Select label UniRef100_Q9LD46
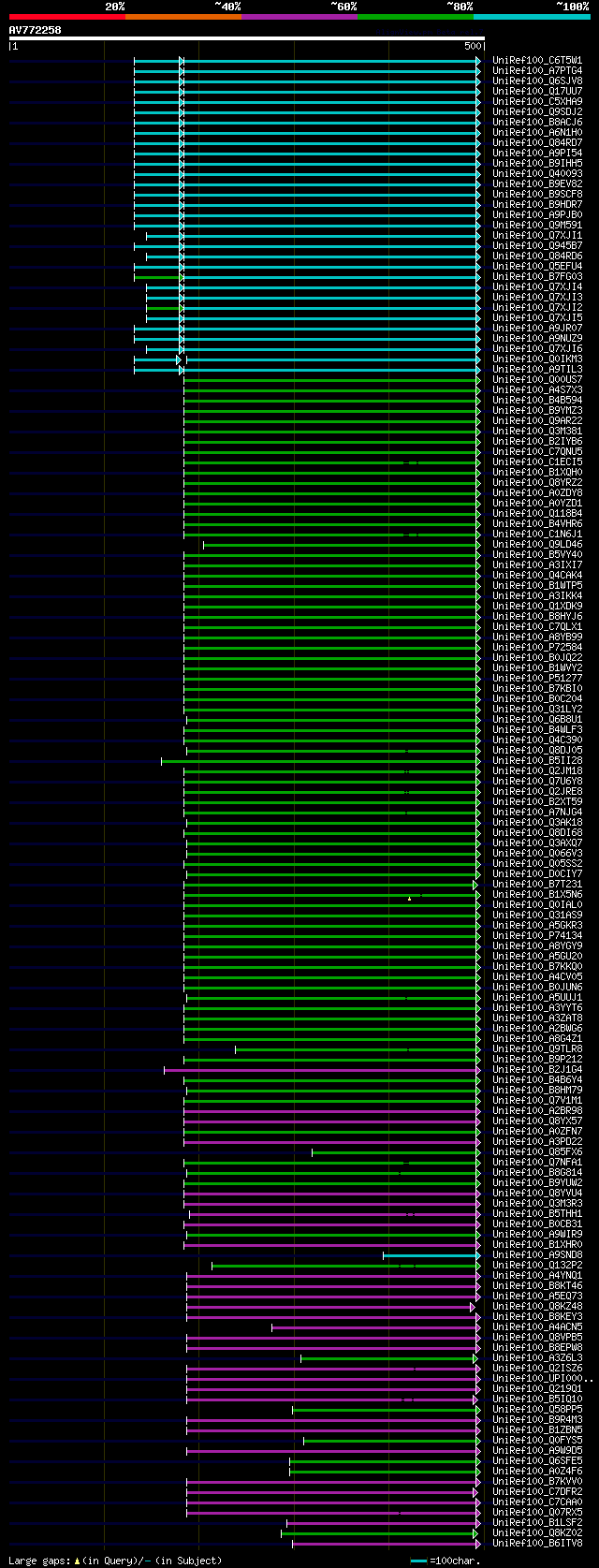The image size is (599, 1568). (x=537, y=544)
